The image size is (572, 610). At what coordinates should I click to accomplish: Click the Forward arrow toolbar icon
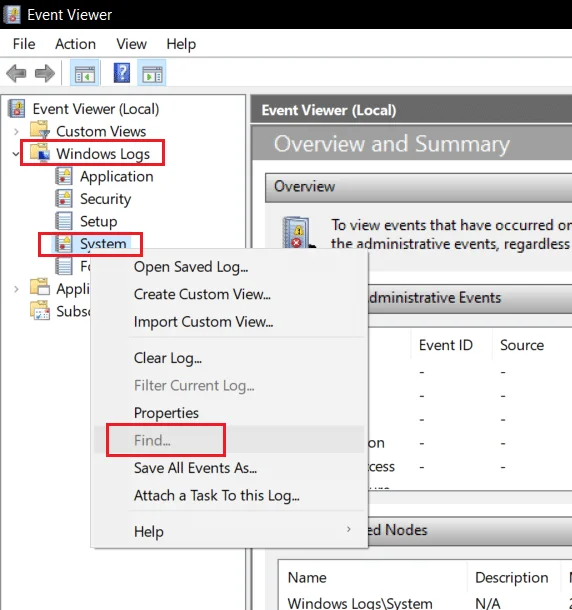click(x=45, y=73)
